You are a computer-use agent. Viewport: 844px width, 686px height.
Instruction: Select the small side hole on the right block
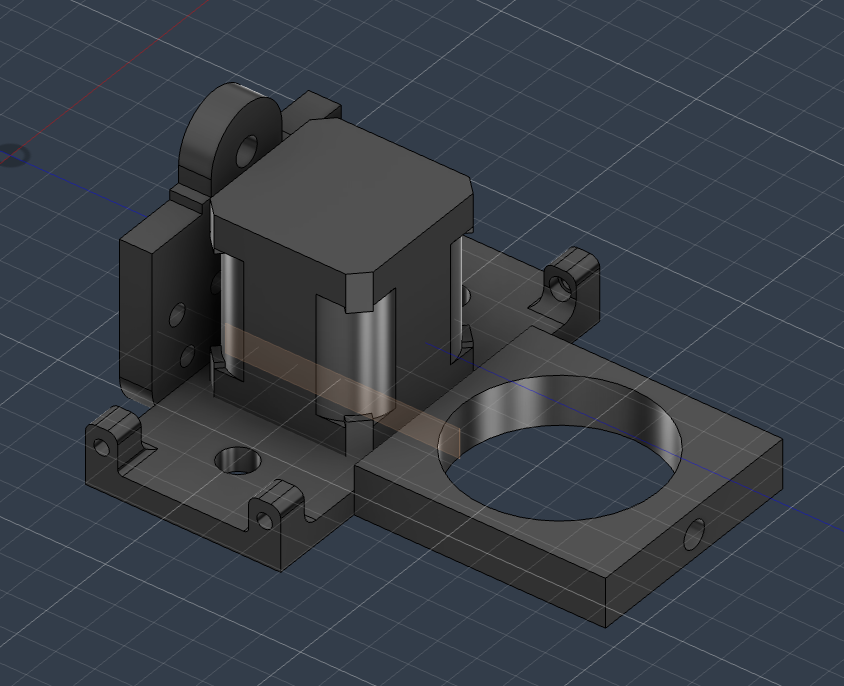(694, 534)
